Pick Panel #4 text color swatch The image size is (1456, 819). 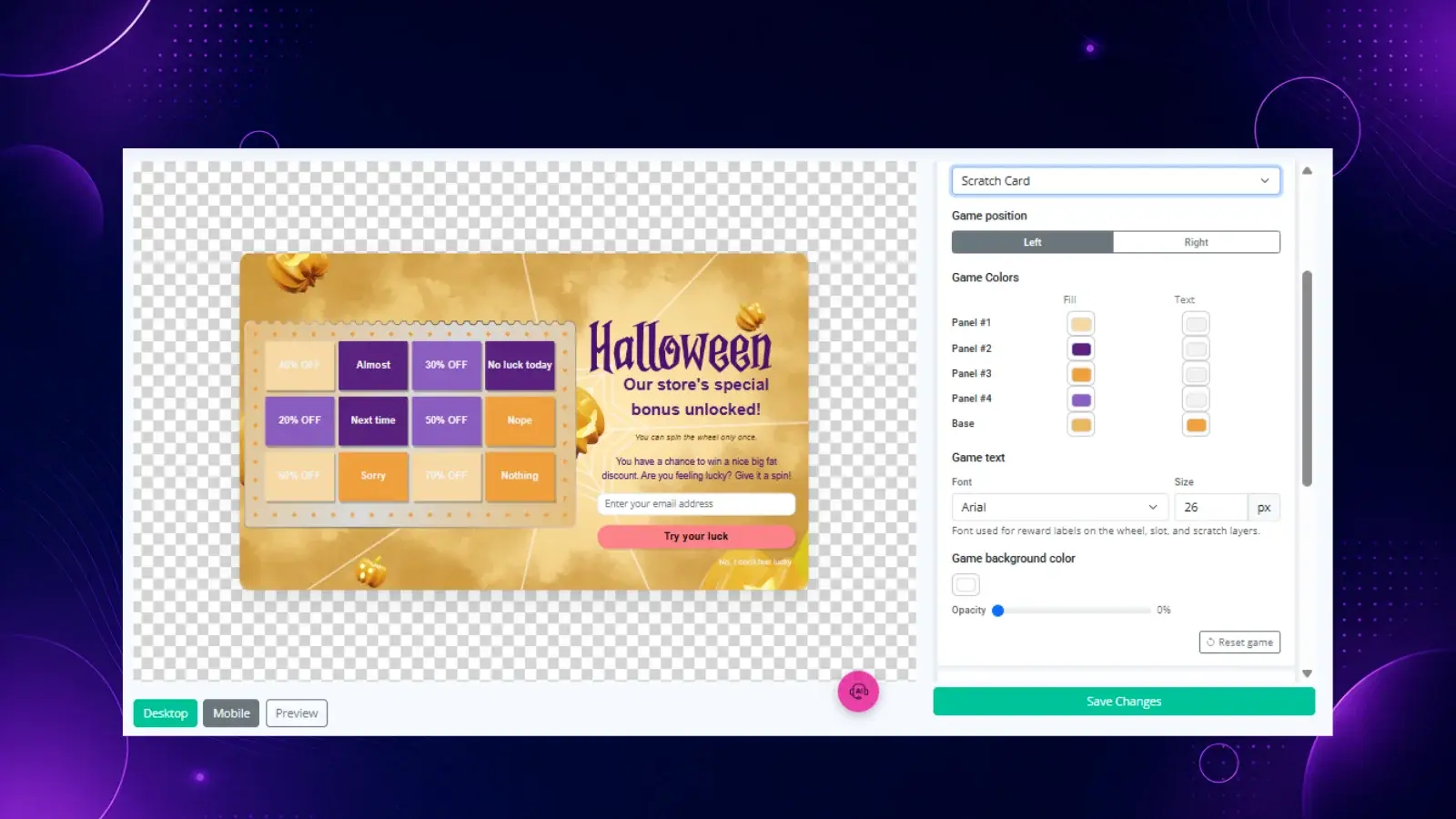pyautogui.click(x=1196, y=399)
